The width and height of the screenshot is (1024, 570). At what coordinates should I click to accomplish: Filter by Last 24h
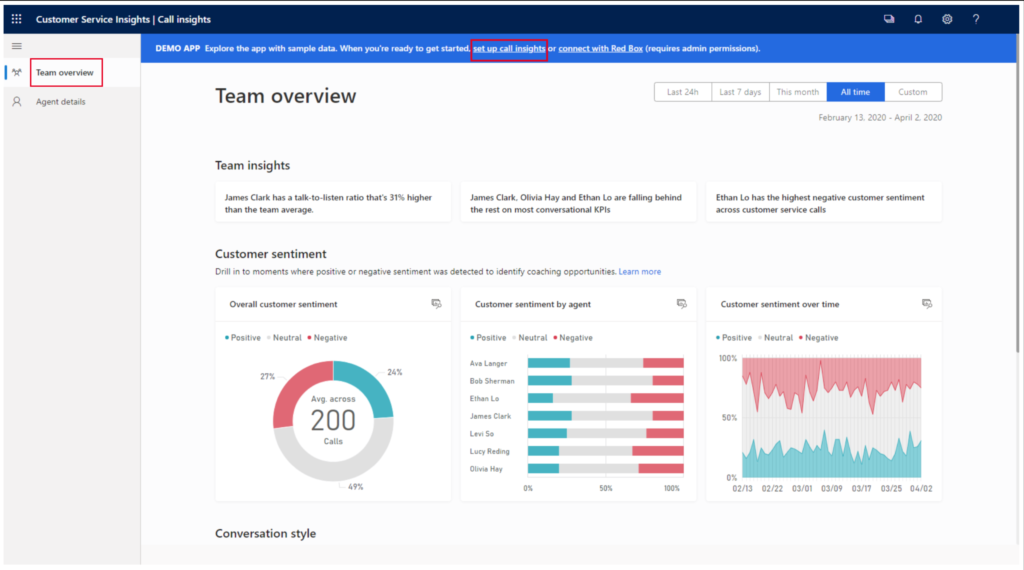682,92
